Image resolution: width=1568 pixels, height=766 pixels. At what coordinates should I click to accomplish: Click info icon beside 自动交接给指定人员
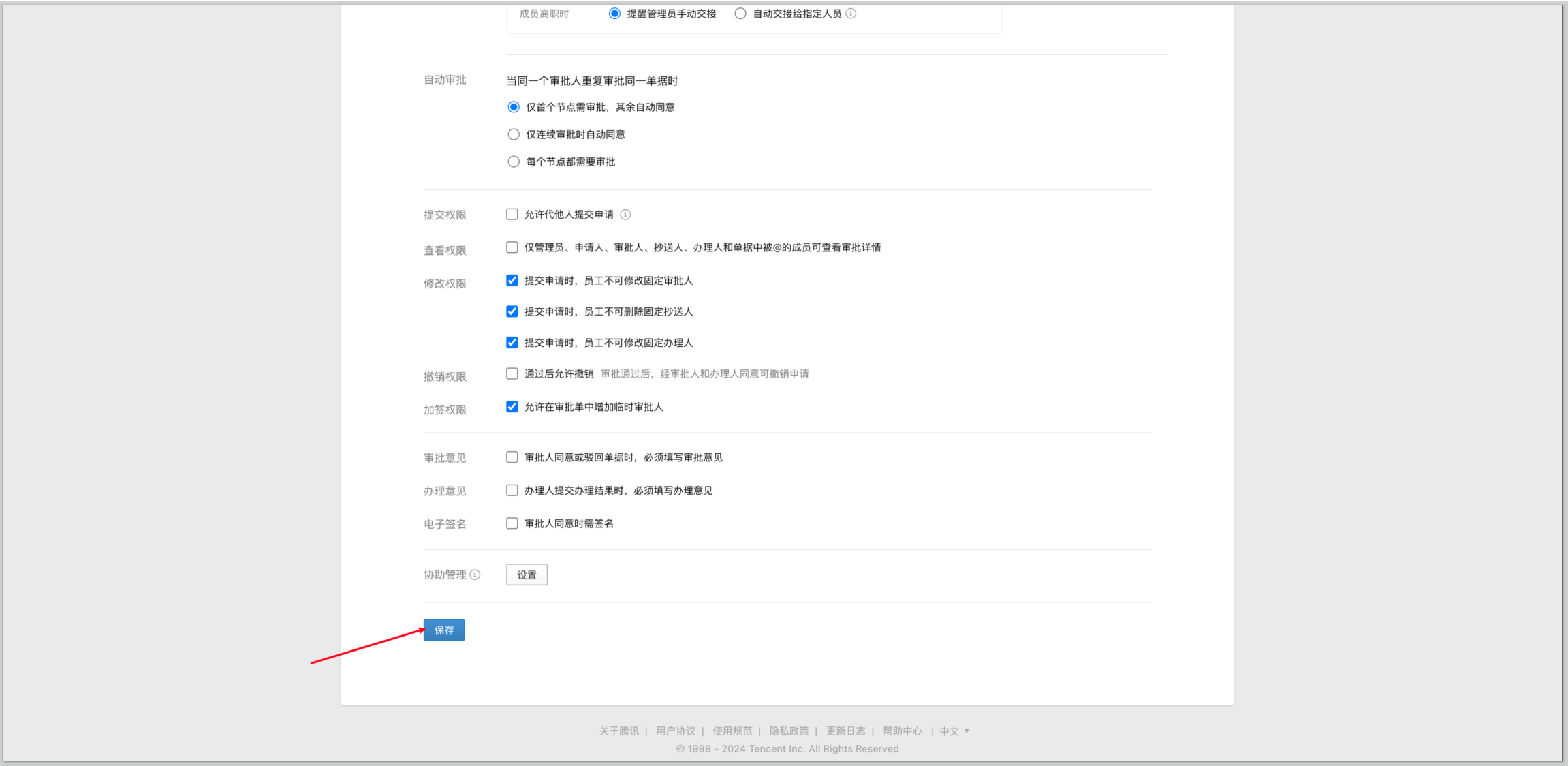(x=851, y=14)
